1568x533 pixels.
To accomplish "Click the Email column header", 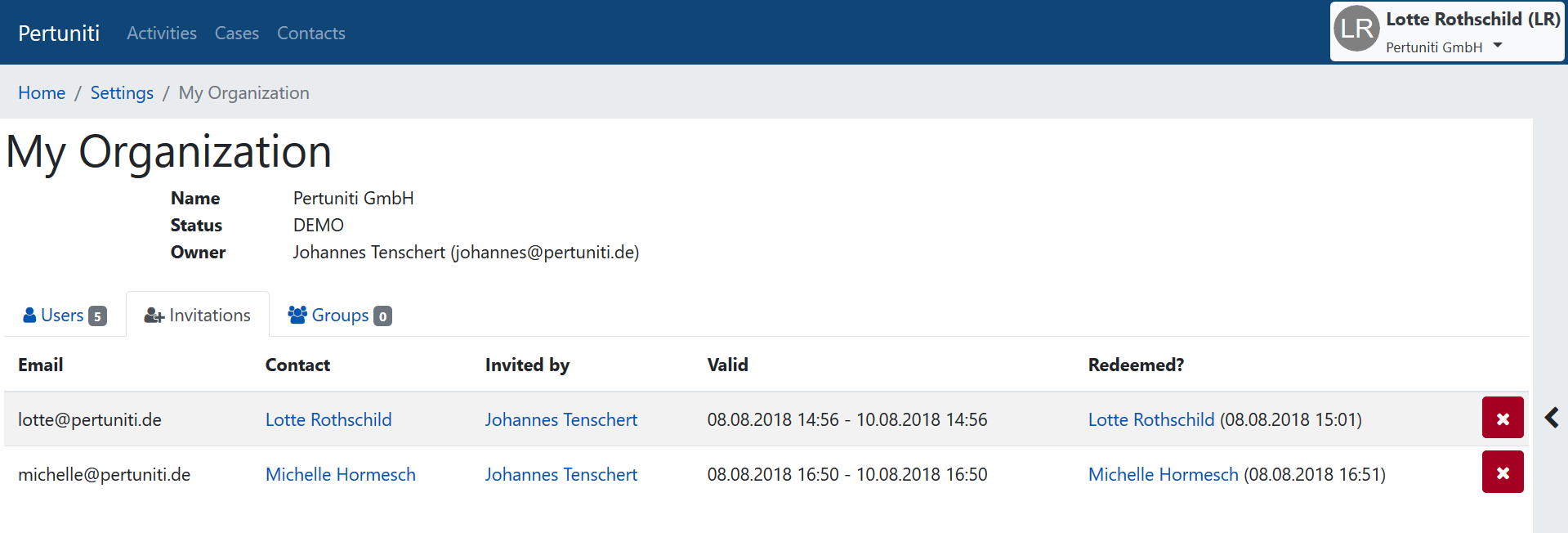I will [41, 365].
